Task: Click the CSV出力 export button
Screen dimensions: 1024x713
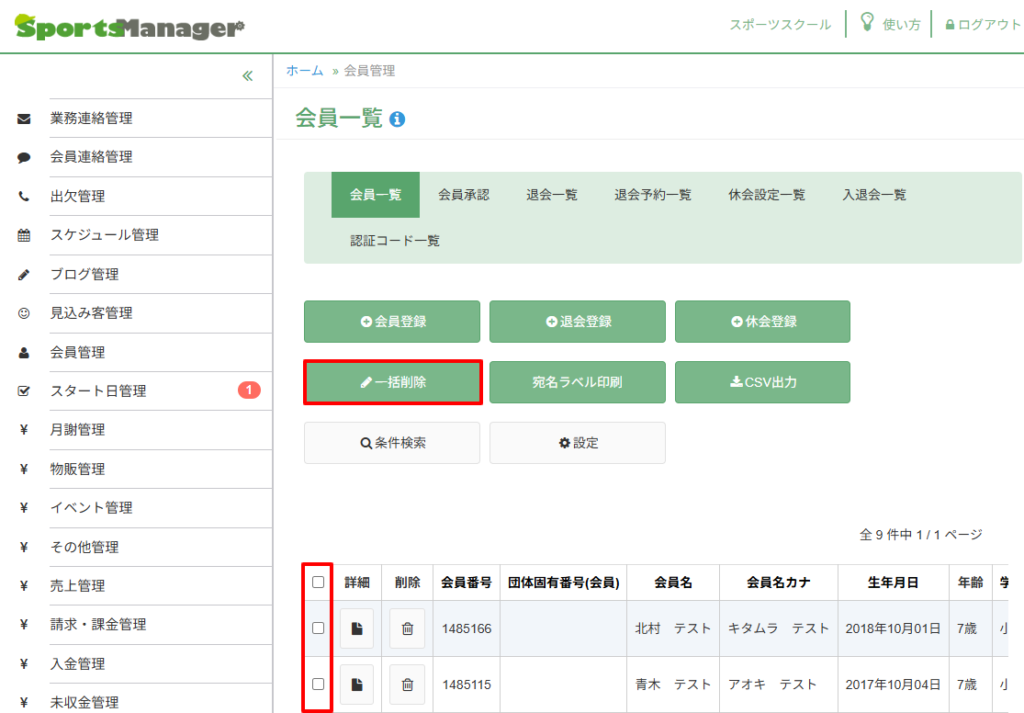Action: pyautogui.click(x=762, y=382)
